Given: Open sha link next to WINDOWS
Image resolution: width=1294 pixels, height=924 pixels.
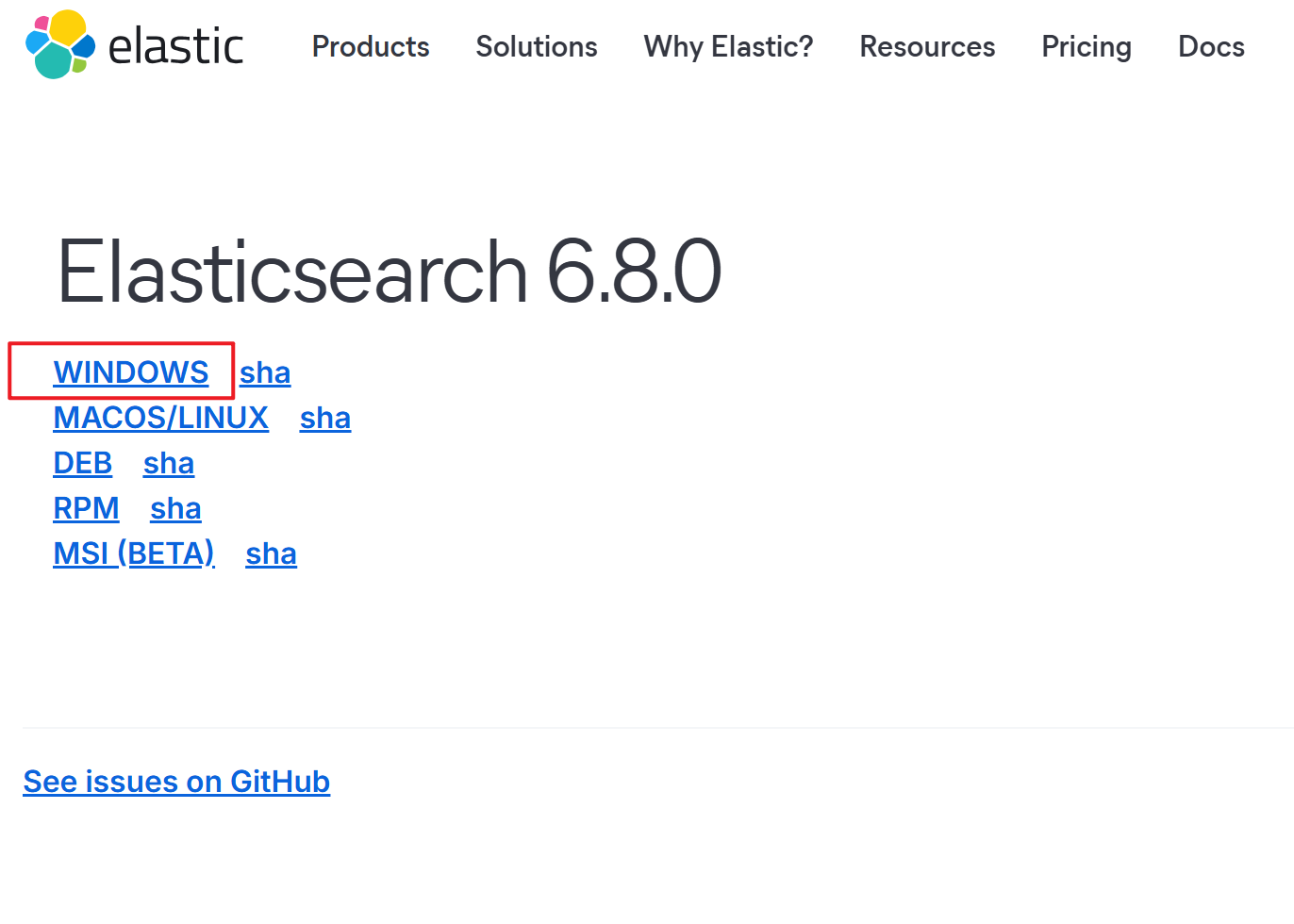Looking at the screenshot, I should coord(265,373).
